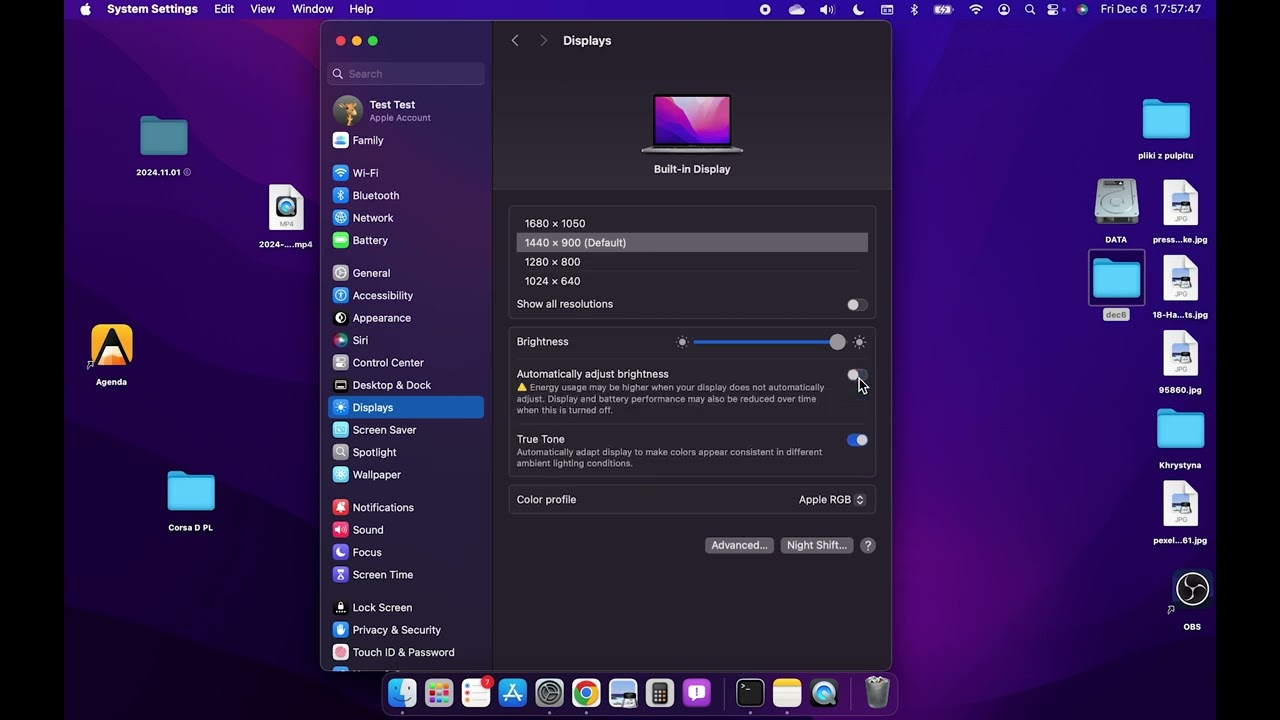Open Notifications settings

pyautogui.click(x=406, y=508)
